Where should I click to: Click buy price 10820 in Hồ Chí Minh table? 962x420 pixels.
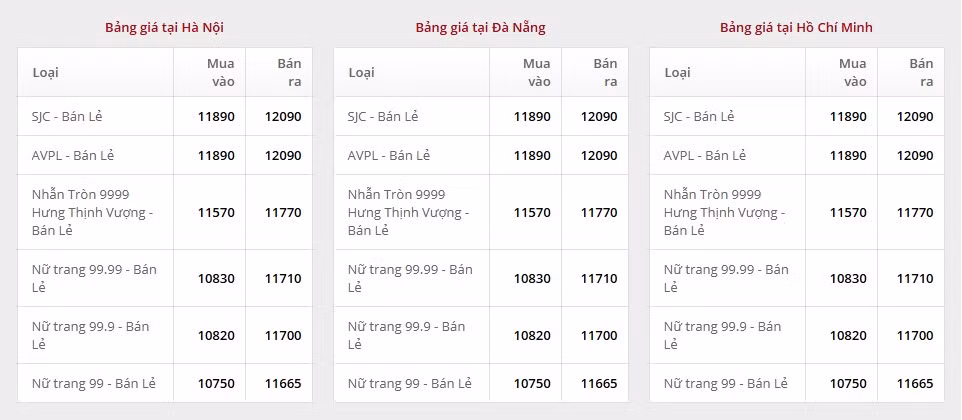848,335
